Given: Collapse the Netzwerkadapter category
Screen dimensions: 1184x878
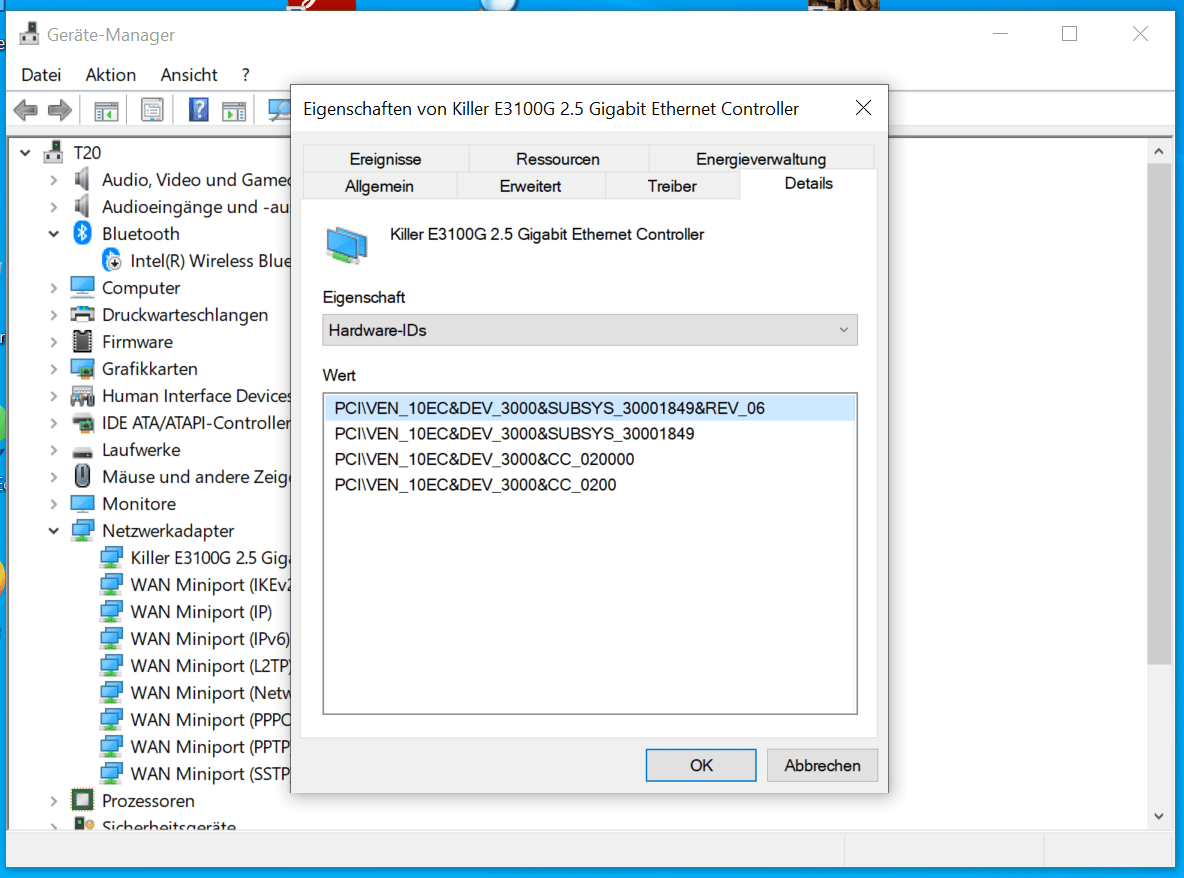Looking at the screenshot, I should 54,531.
